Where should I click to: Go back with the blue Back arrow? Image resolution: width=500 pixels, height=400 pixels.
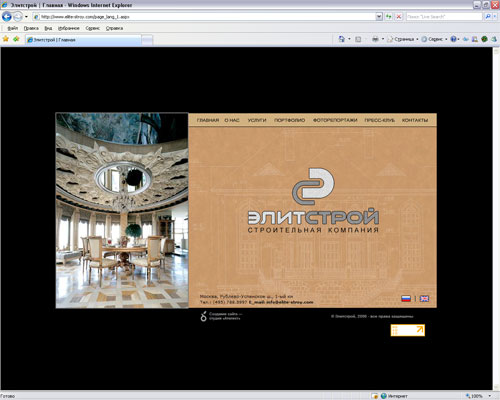coord(7,16)
